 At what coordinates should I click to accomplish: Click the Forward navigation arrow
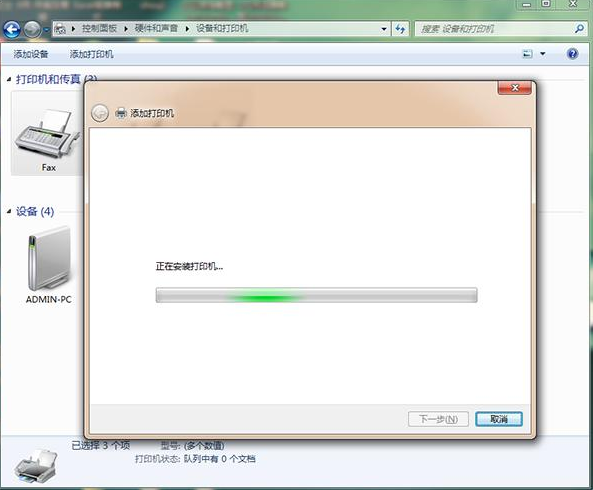click(32, 29)
